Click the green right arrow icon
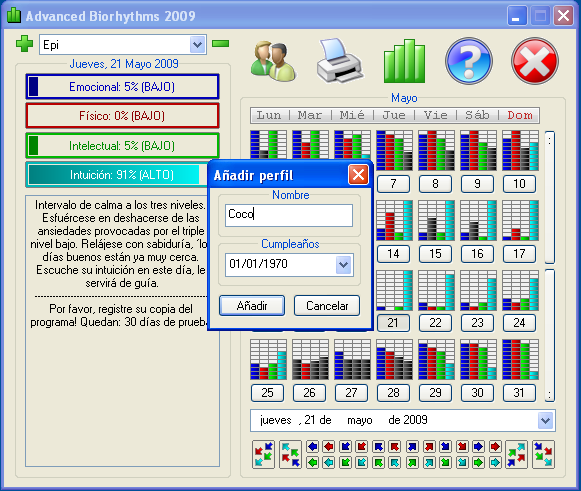Viewport: 581px width, 491px height. 478,462
